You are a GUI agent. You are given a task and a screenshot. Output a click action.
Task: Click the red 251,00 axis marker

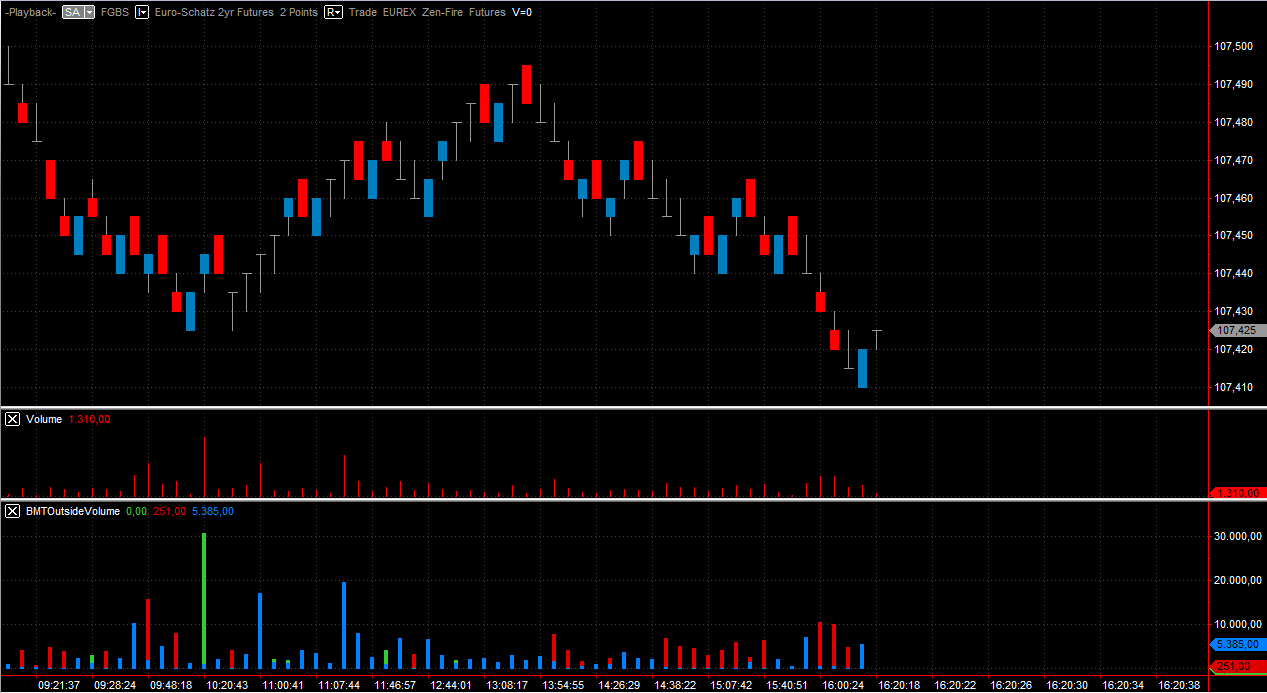pyautogui.click(x=1237, y=666)
